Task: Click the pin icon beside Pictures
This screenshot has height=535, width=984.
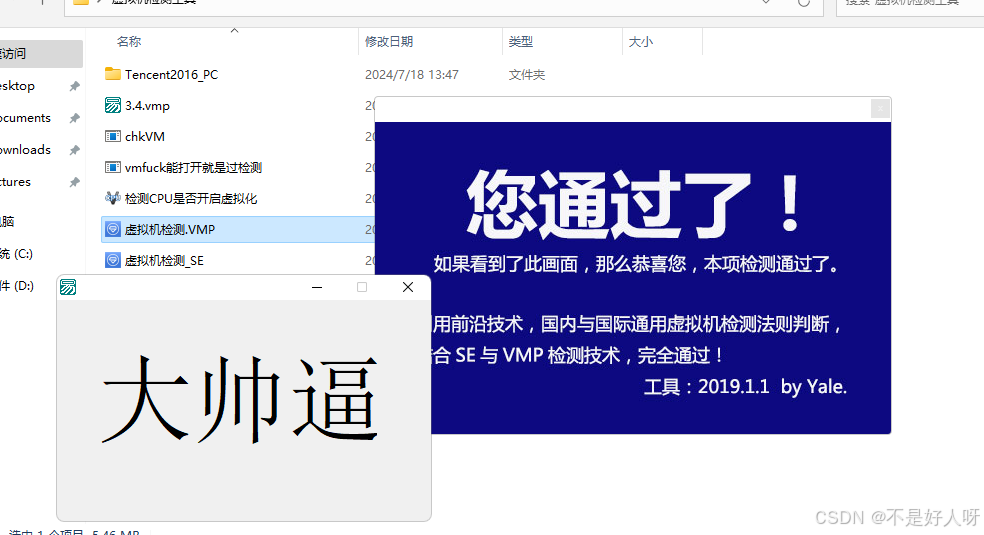Action: pos(75,182)
